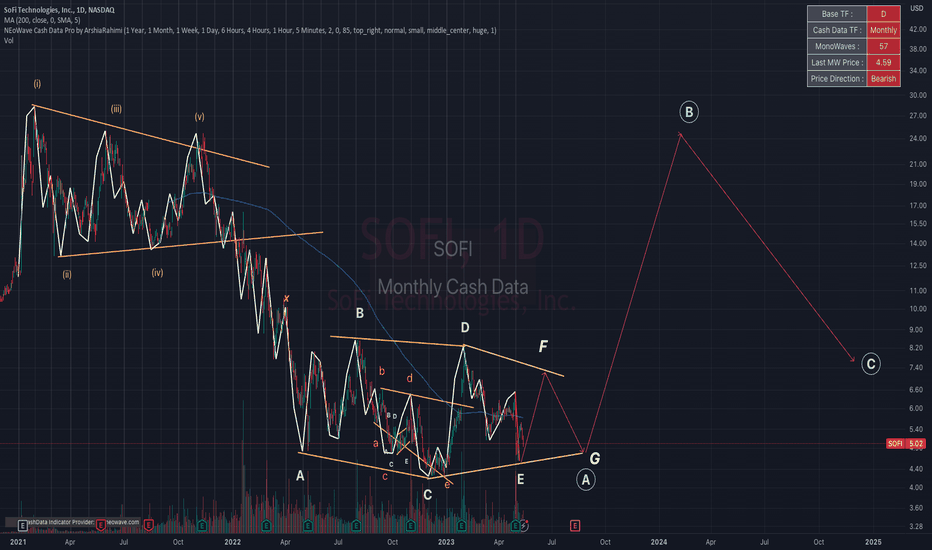Screen dimensions: 932x550
Task: Click the SOFI current price tag 5.02
Action: [906, 444]
